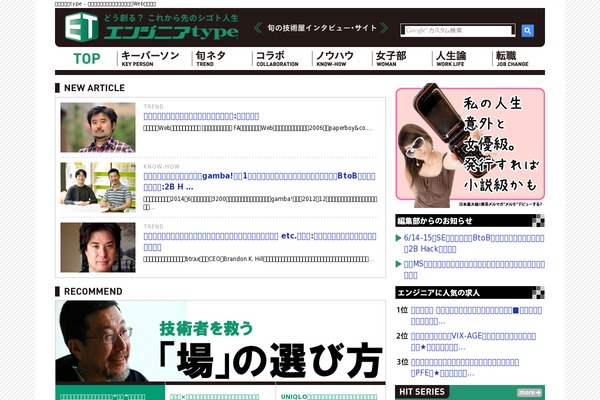Screen dimensions: 600x400
Task: Open the TOP navigation tab
Action: tap(86, 59)
